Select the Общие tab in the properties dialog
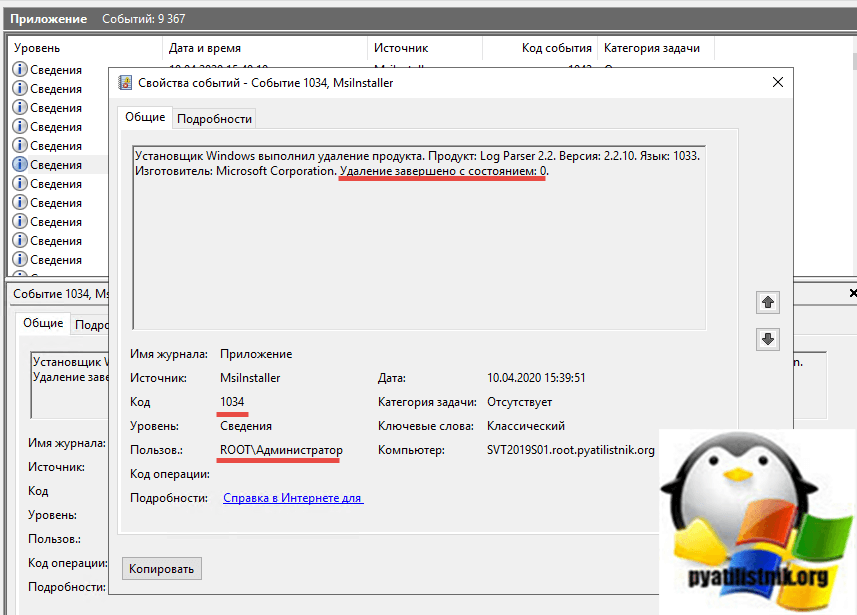 coord(144,117)
